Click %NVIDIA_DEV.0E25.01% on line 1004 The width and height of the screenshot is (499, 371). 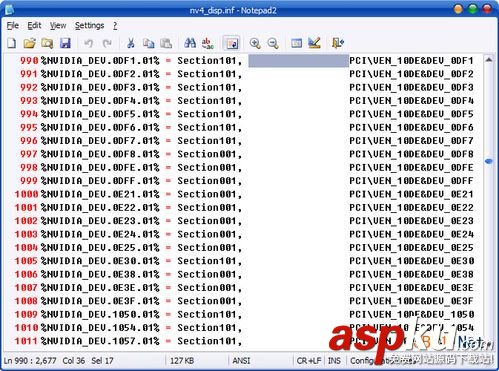coord(100,247)
